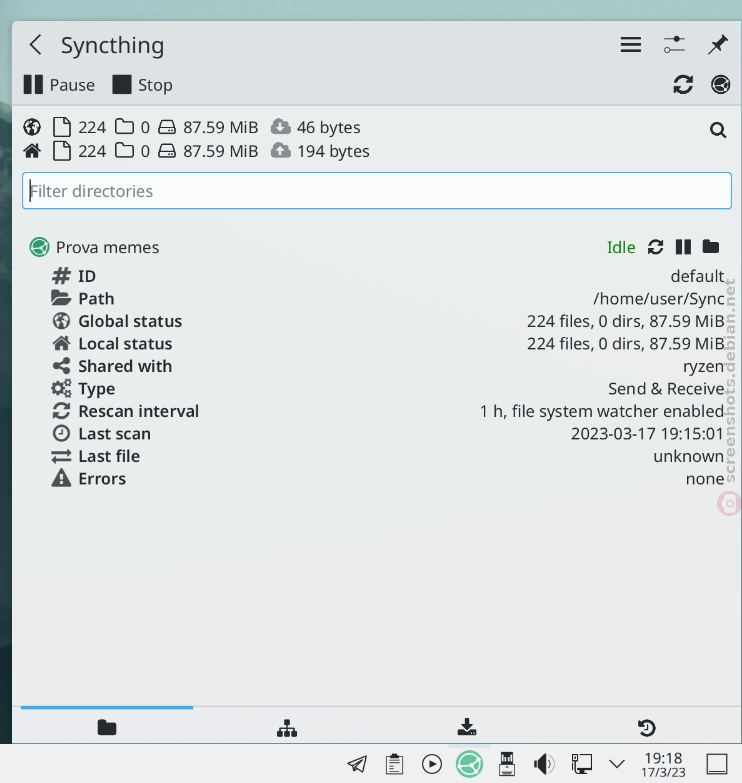Viewport: 742px width, 783px height.
Task: Select the Last file unknown row
Action: 387,456
